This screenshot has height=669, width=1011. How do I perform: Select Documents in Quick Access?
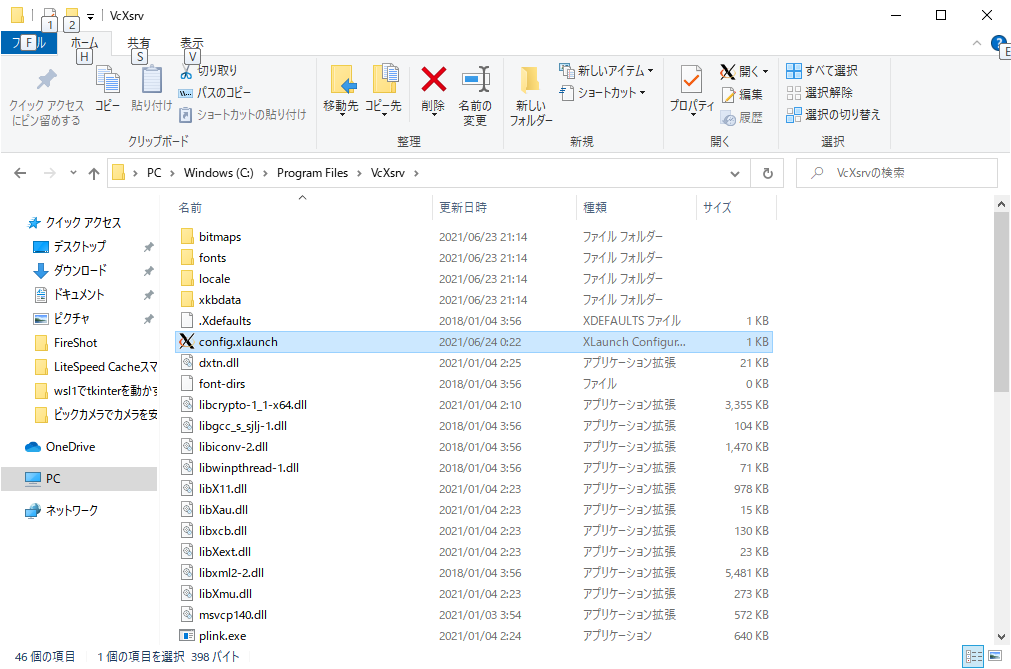[78, 295]
